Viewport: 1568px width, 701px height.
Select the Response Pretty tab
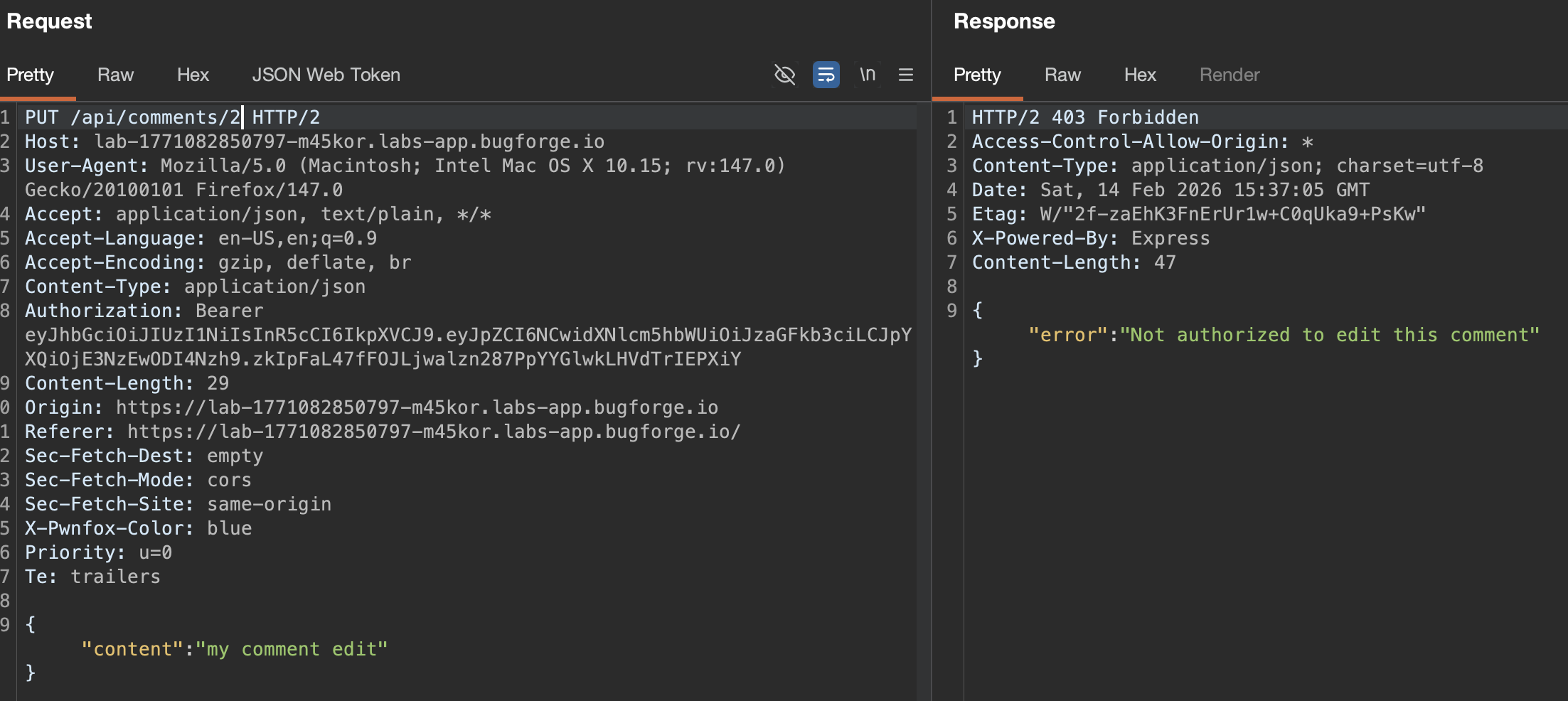(x=976, y=75)
